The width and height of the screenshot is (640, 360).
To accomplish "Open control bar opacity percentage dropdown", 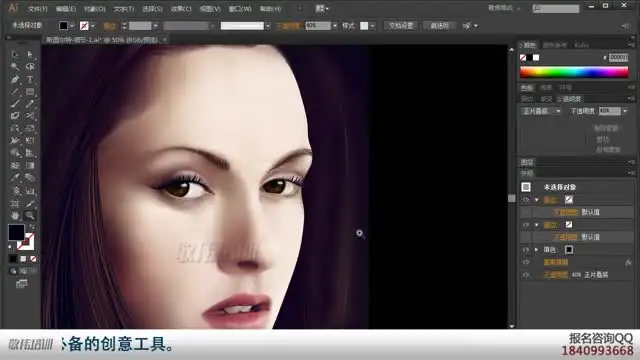I will point(335,26).
